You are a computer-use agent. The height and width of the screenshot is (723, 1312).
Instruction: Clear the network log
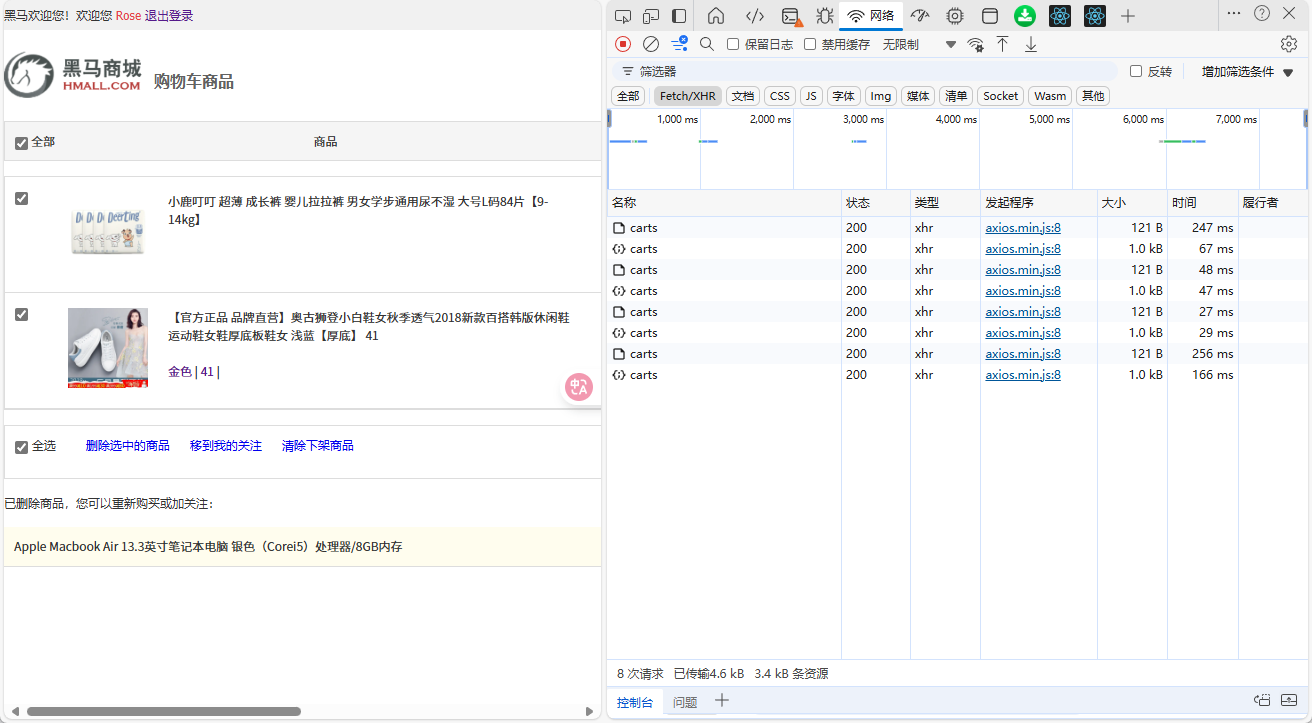651,44
